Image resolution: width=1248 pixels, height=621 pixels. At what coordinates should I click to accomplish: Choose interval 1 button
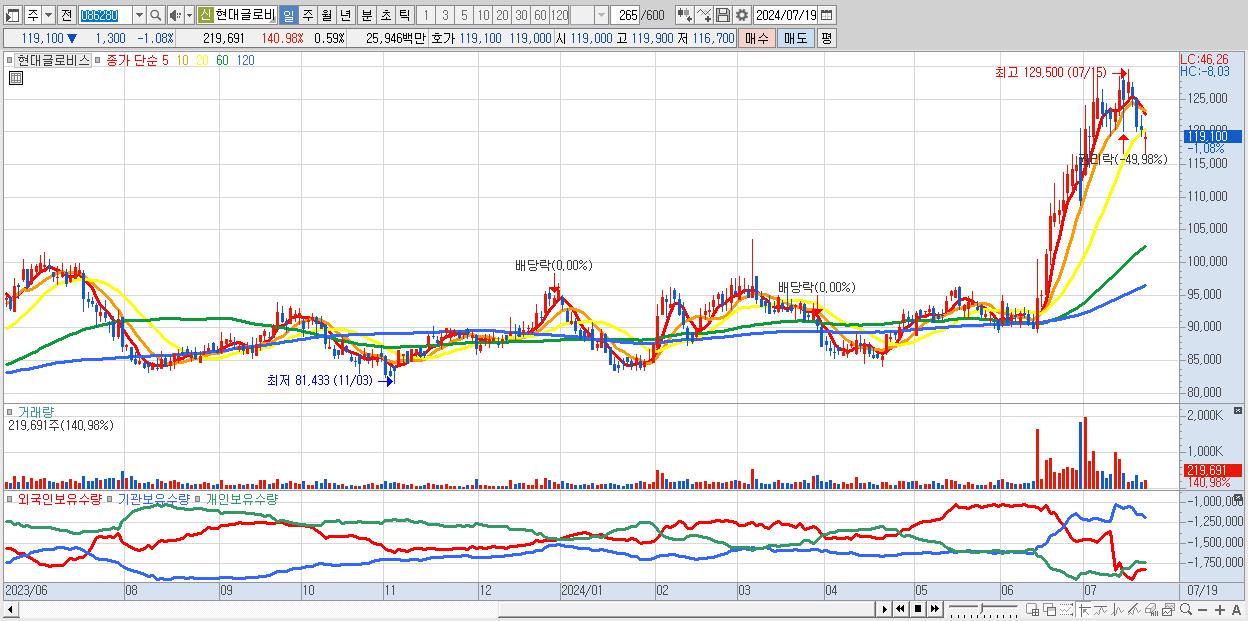[x=426, y=16]
